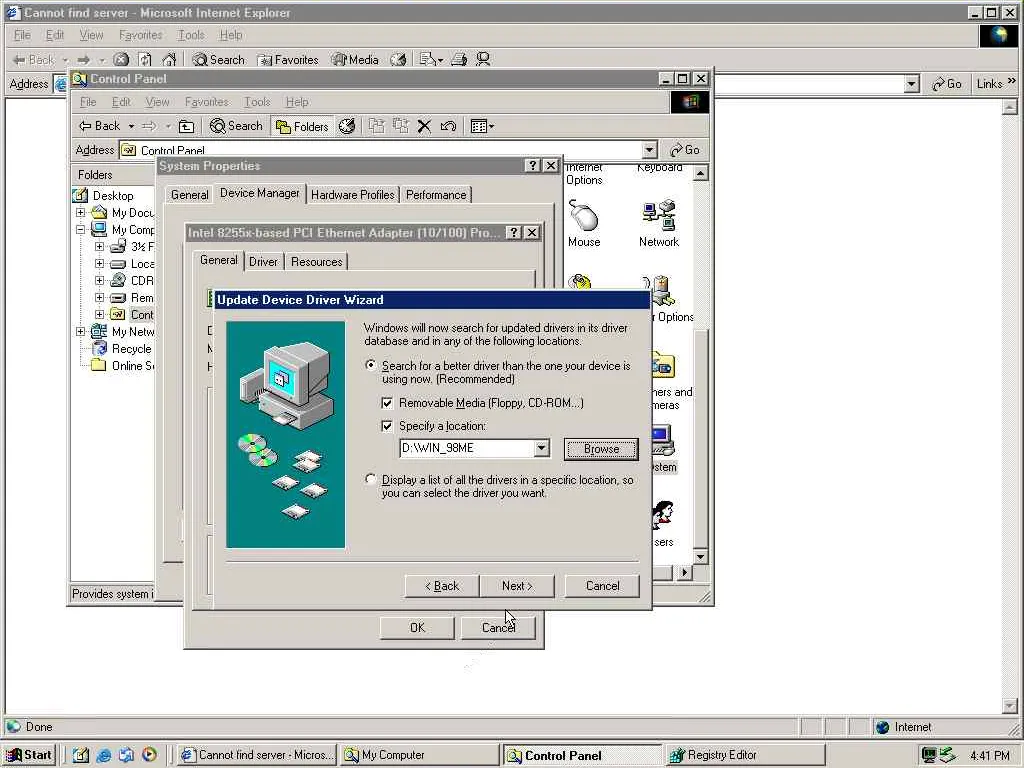1024x768 pixels.
Task: Click Stop icon in Internet Explorer toolbar
Action: pyautogui.click(x=121, y=59)
